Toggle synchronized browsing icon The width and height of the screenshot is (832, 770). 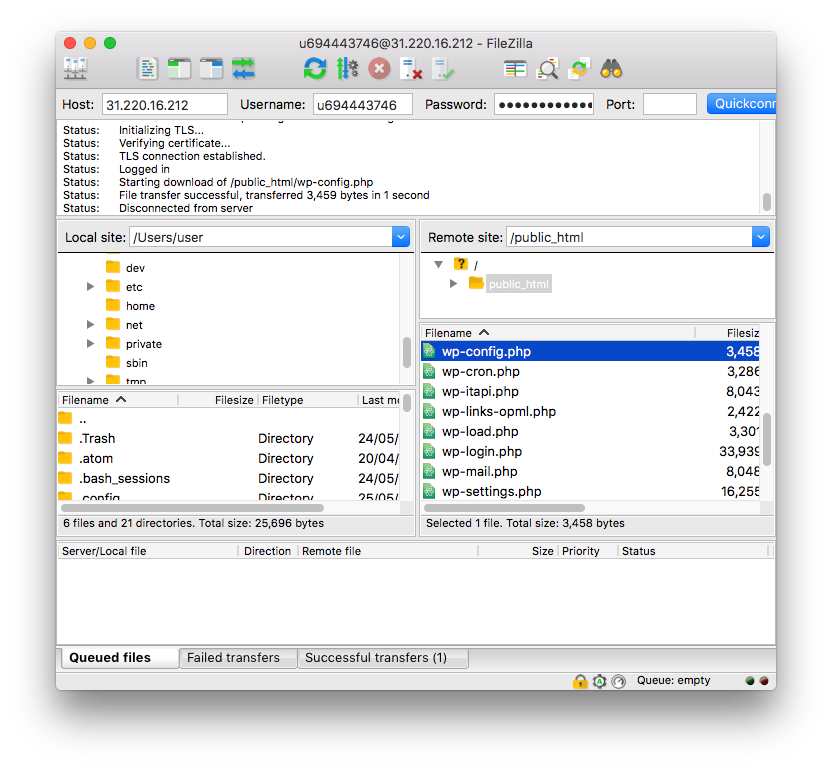pos(579,68)
